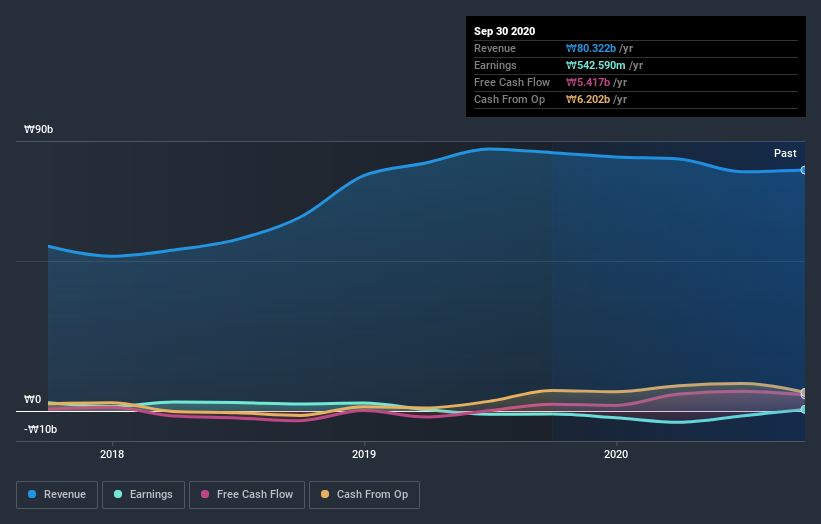Click the Sep 30 2020 tooltip date
Viewport: 821px width, 524px height.
point(504,31)
